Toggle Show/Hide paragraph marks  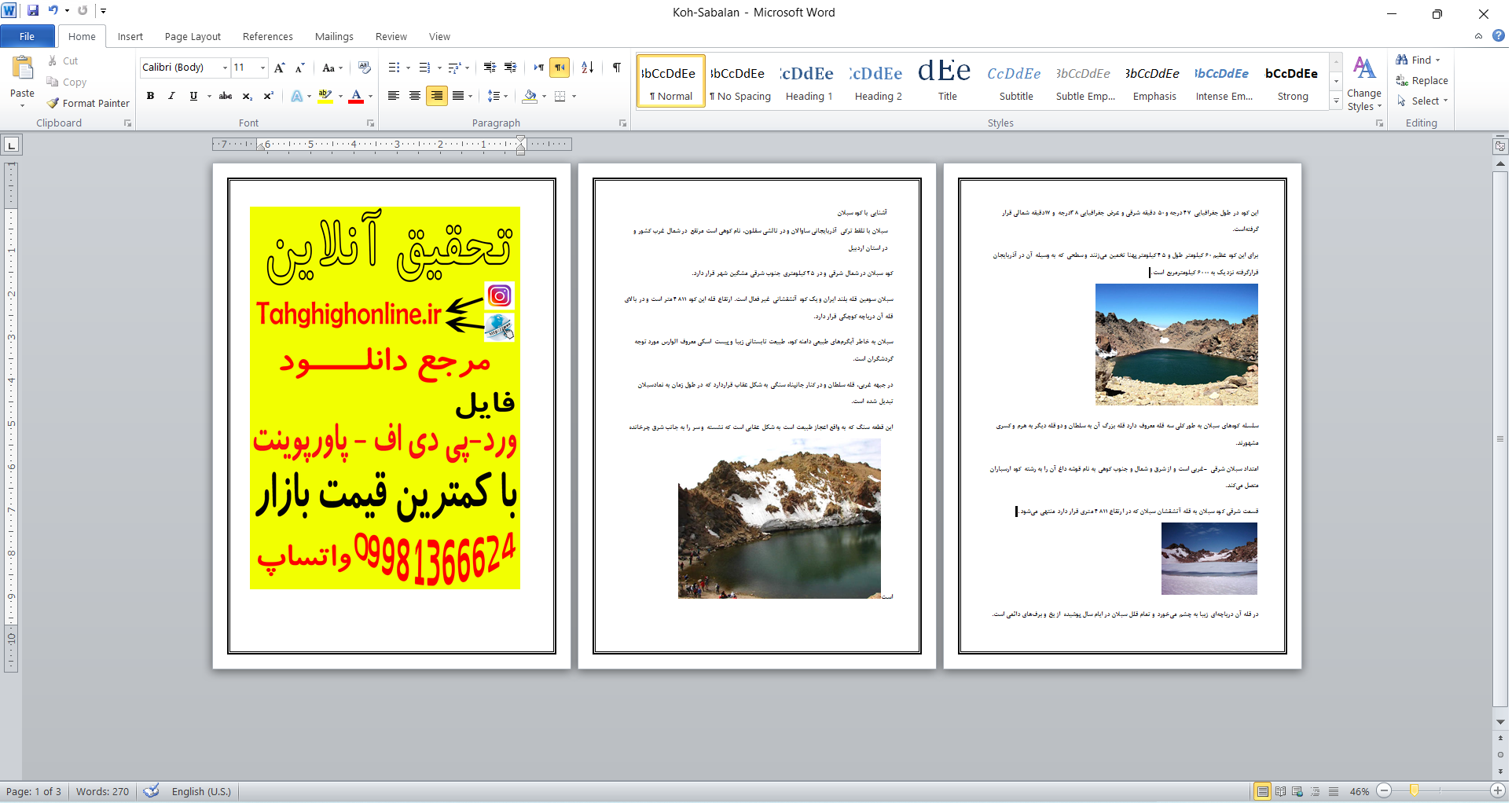click(617, 68)
